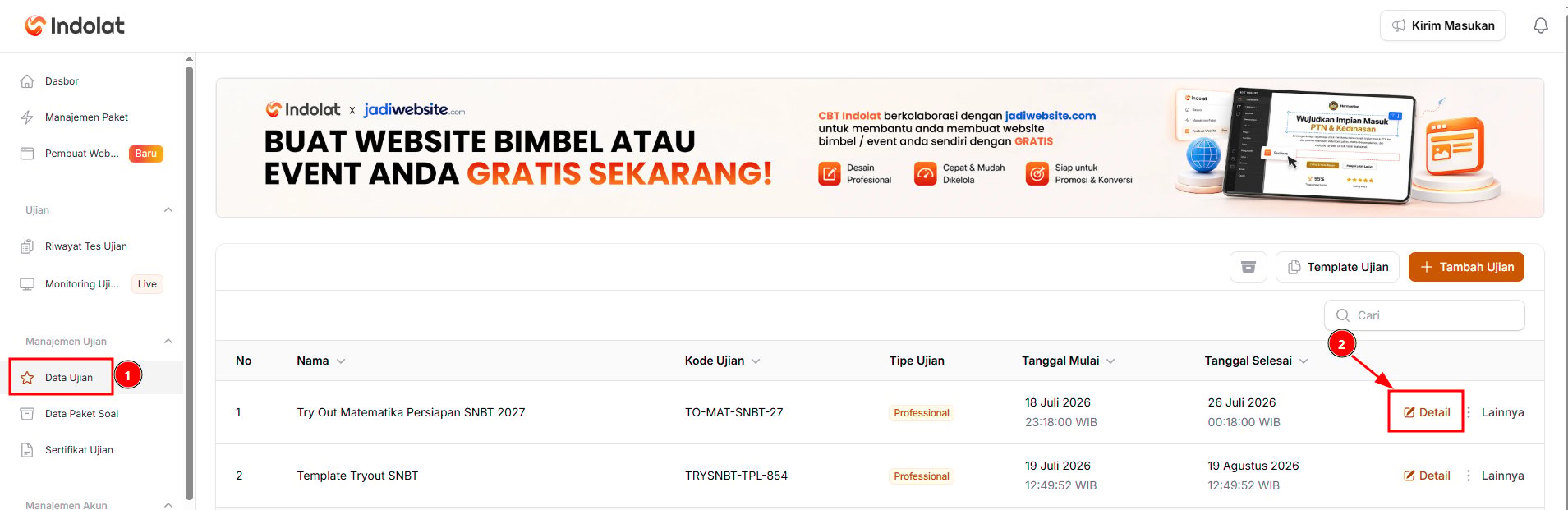
Task: Open Monitoring Ujian in the sidebar
Action: coord(81,284)
